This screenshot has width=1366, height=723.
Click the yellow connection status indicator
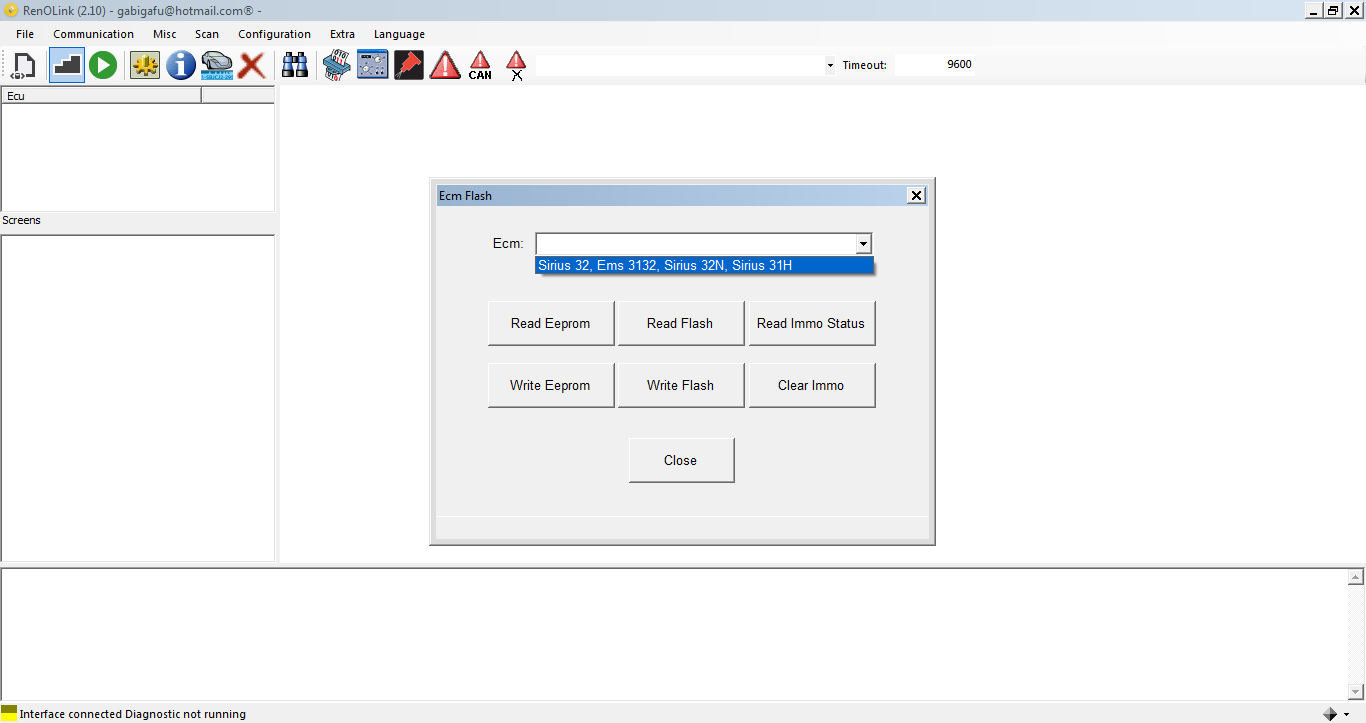pos(9,713)
